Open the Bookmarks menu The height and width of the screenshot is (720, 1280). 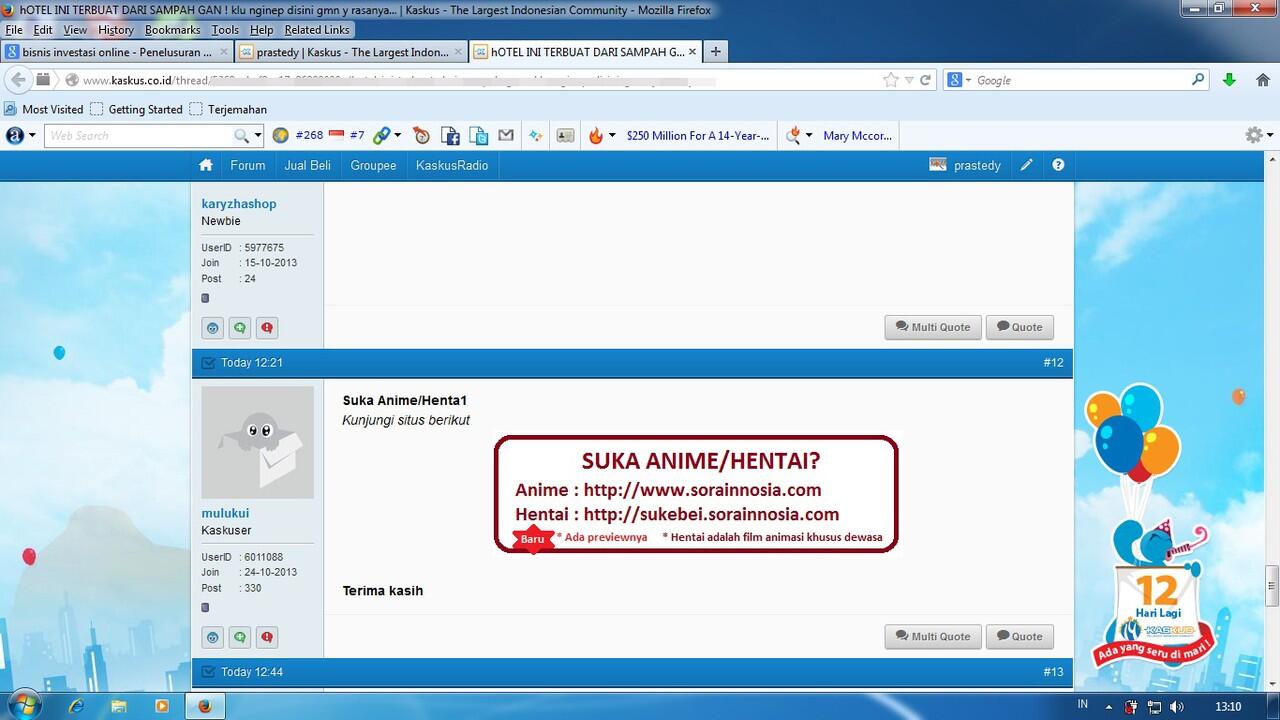click(x=173, y=30)
